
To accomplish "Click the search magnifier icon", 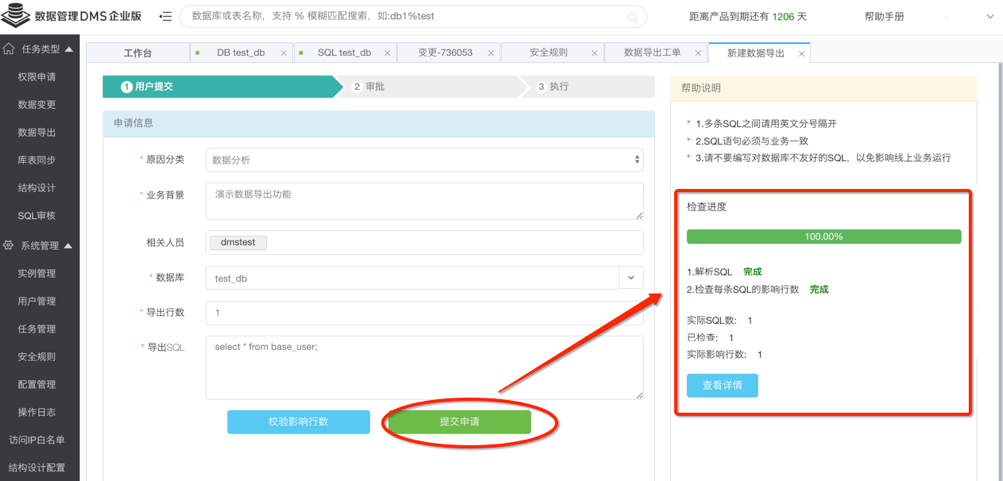I will [x=632, y=17].
